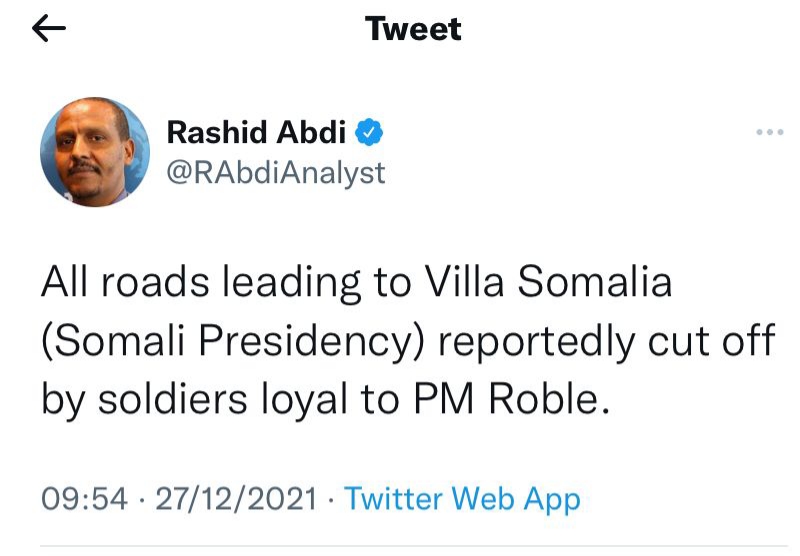Click the blue verified badge
Screen dimensions: 800x556
pyautogui.click(x=370, y=132)
